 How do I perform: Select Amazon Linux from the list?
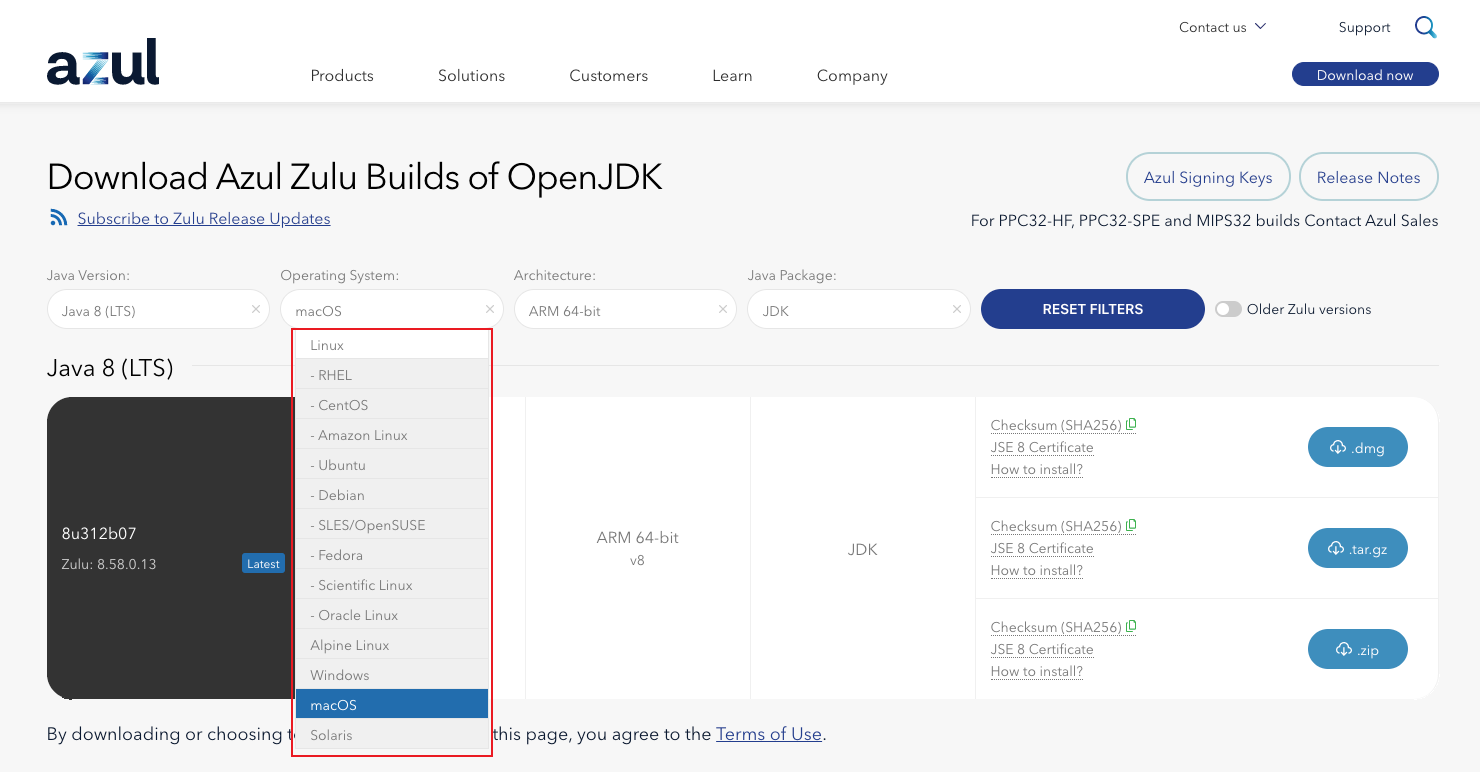392,435
